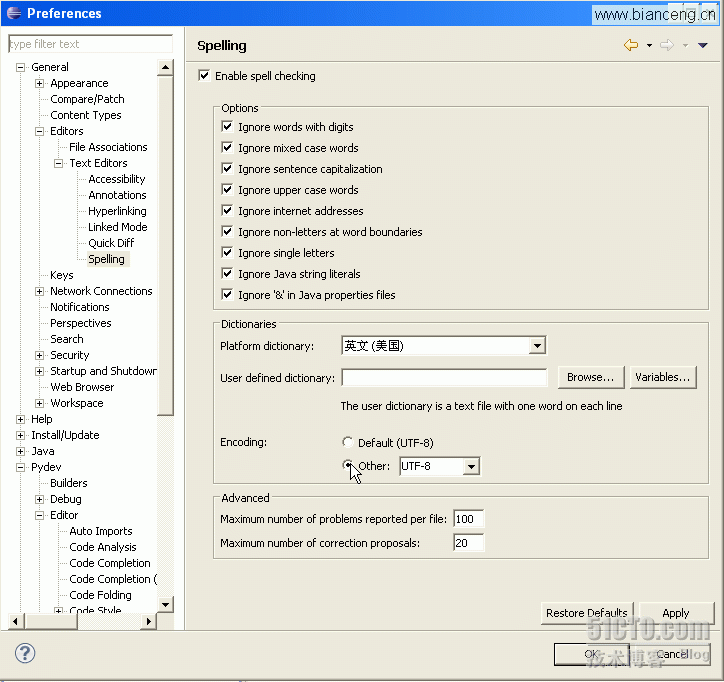The width and height of the screenshot is (724, 682).
Task: Select Content Types in the tree
Action: (86, 115)
